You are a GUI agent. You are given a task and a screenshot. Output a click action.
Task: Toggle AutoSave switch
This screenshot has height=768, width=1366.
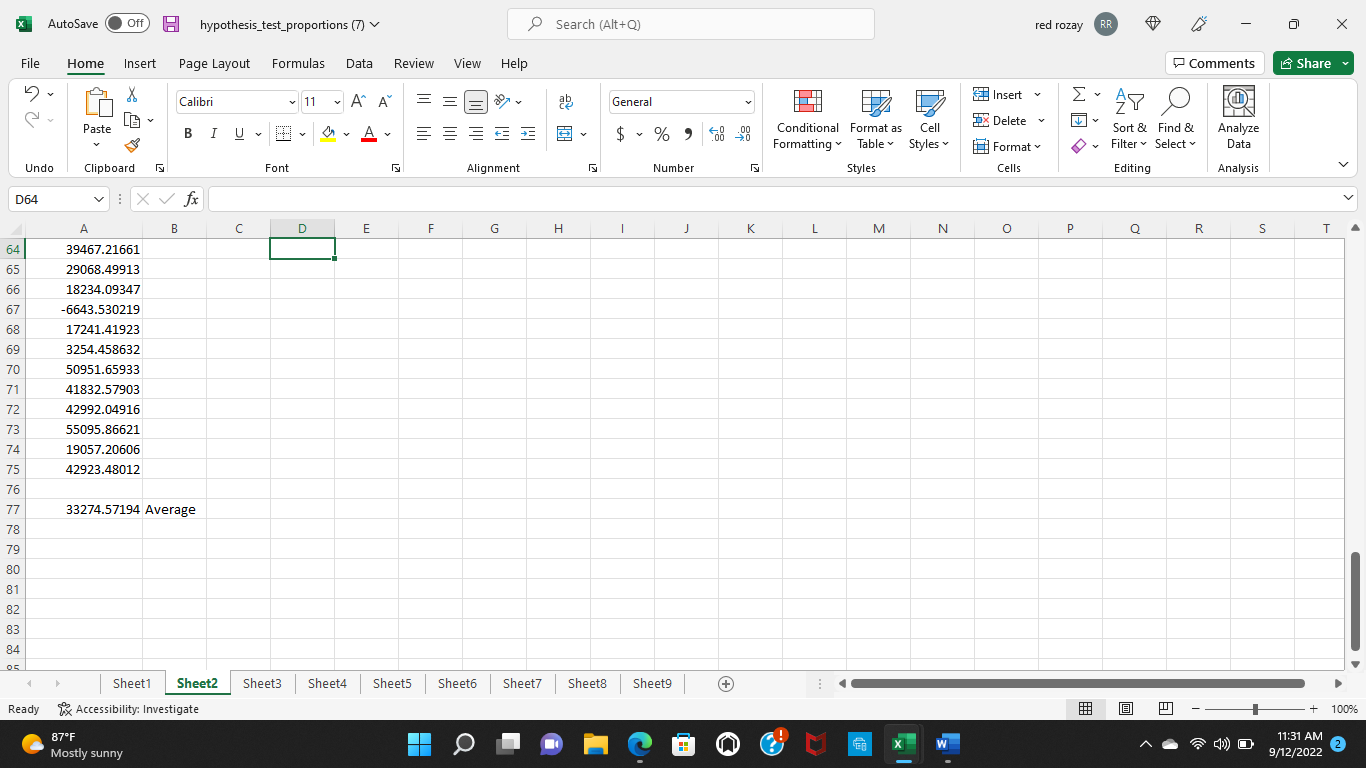pos(127,24)
